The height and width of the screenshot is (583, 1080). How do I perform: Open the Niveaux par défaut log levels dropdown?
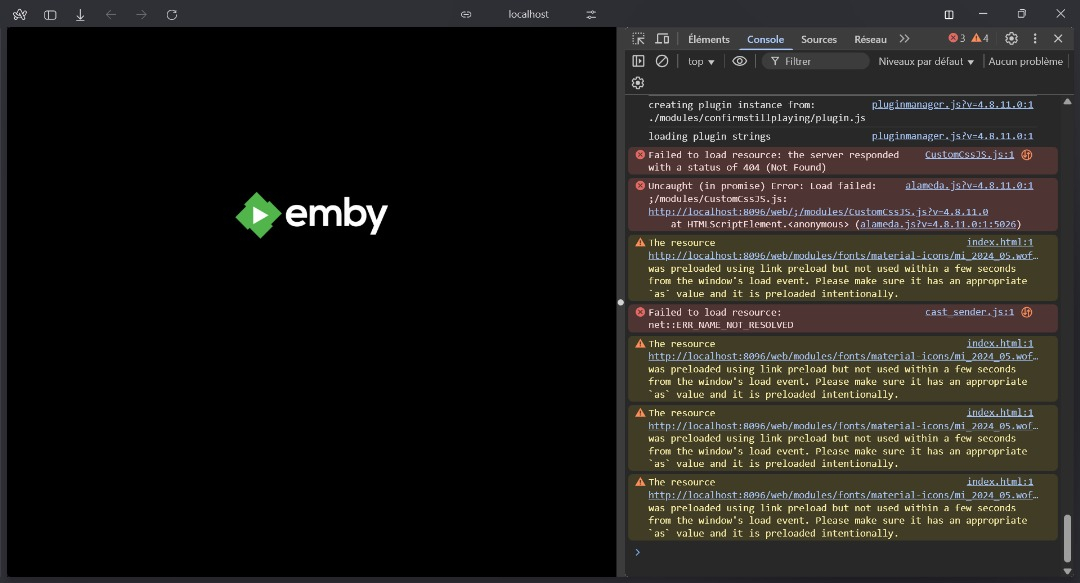(925, 62)
